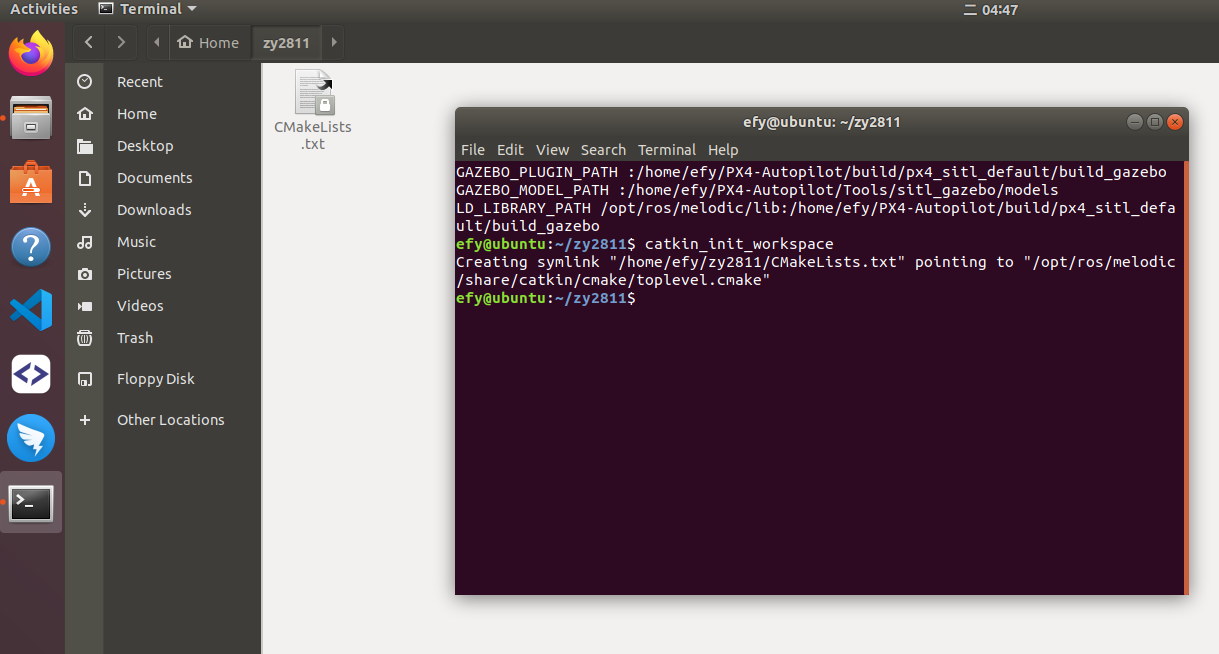Go forward in the file manager

tap(121, 42)
